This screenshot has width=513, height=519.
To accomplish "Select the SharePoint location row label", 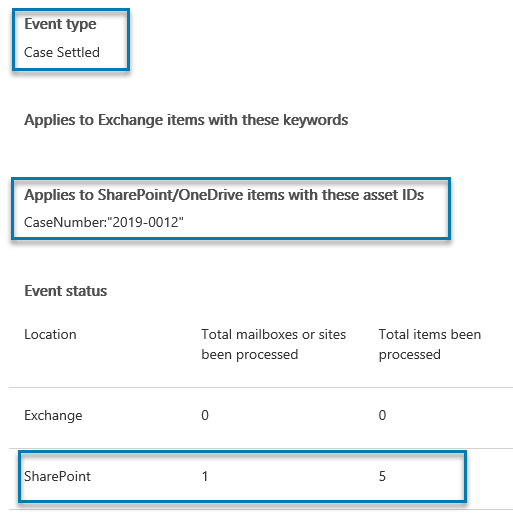I will pyautogui.click(x=57, y=476).
